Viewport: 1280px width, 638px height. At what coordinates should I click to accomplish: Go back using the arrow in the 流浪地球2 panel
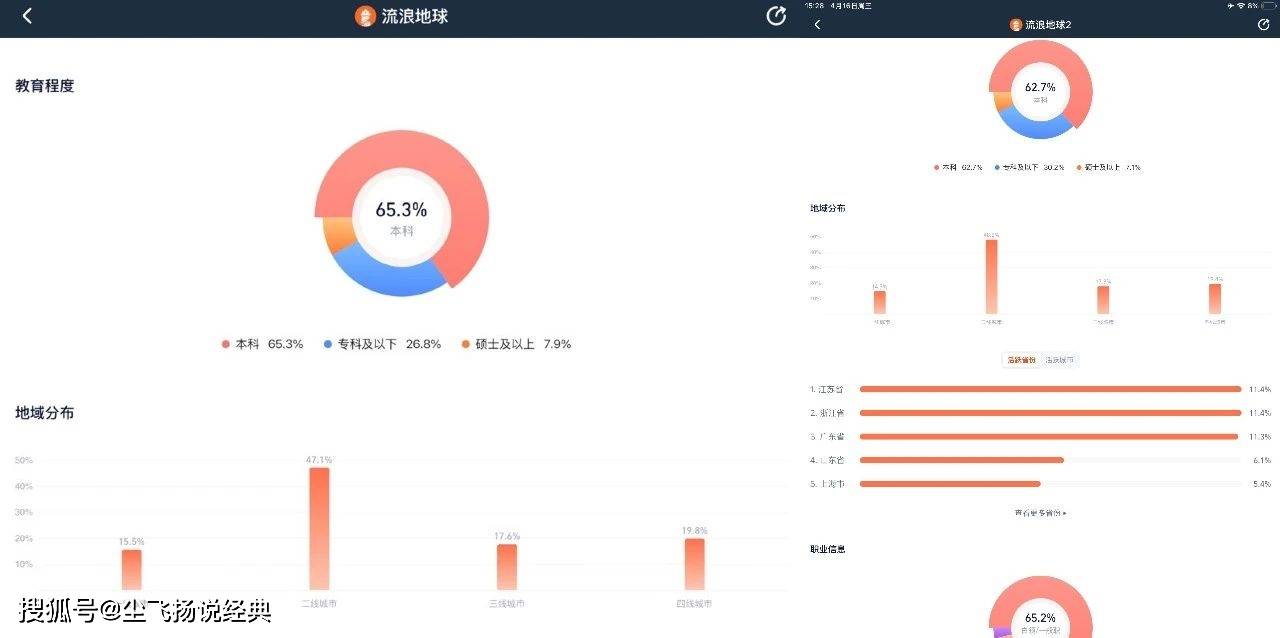(x=817, y=24)
